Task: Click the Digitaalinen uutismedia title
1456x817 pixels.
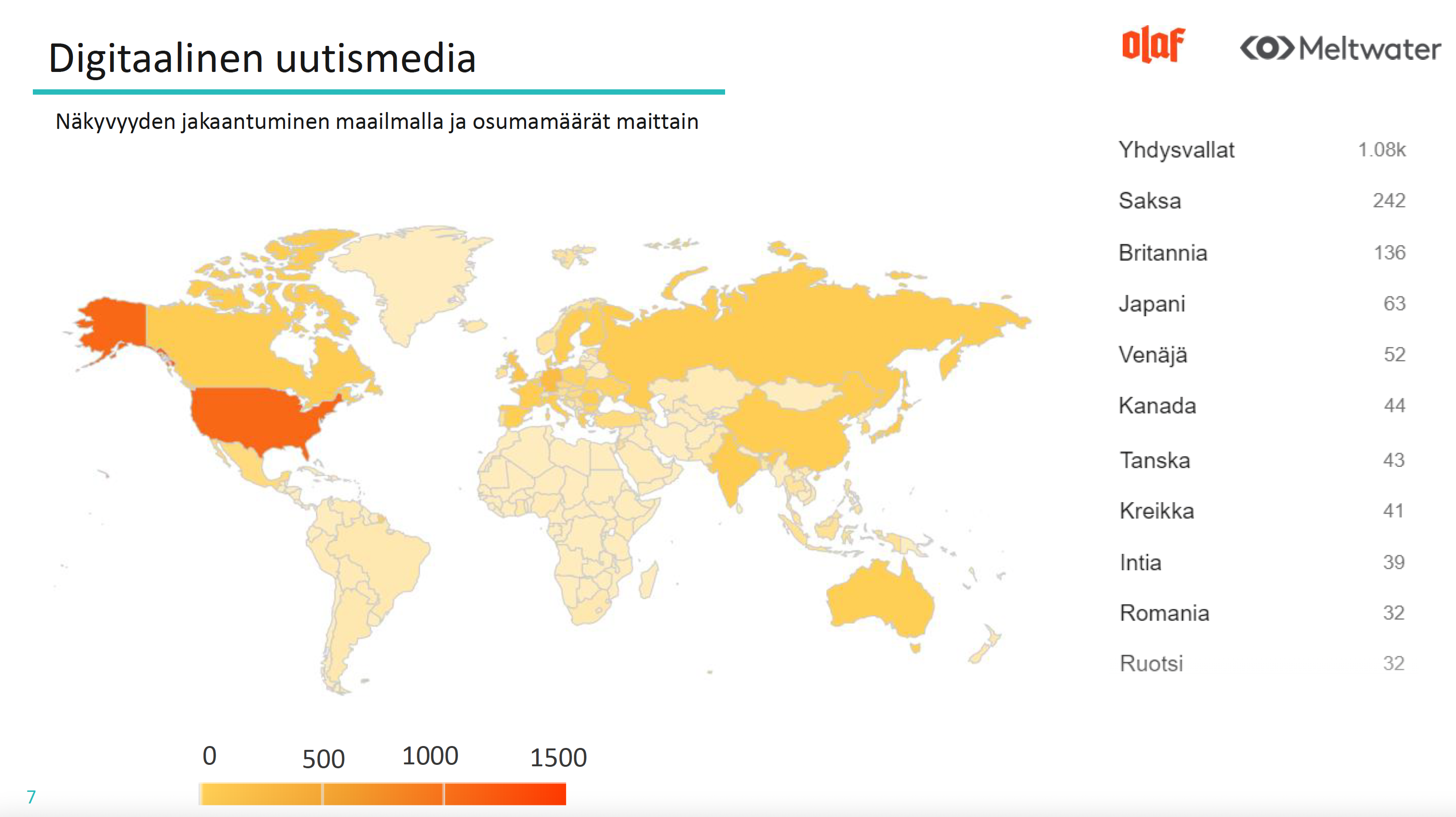Action: 262,58
